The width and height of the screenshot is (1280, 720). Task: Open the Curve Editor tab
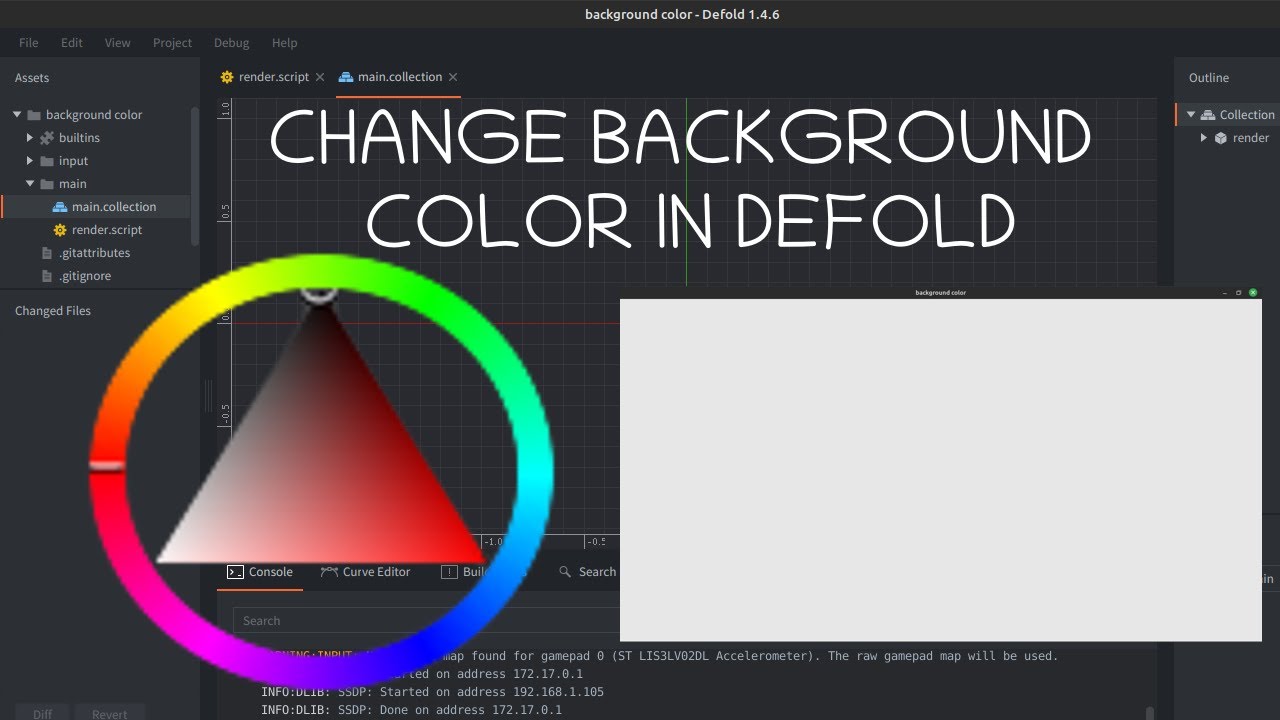coord(365,572)
